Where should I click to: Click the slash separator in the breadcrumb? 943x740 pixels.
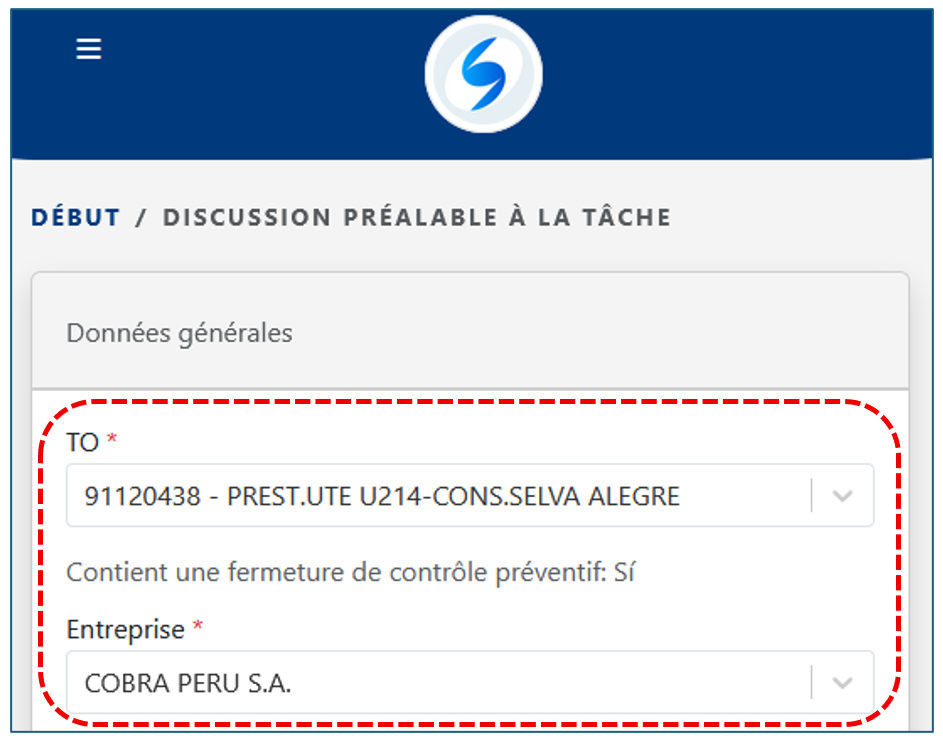(x=141, y=217)
